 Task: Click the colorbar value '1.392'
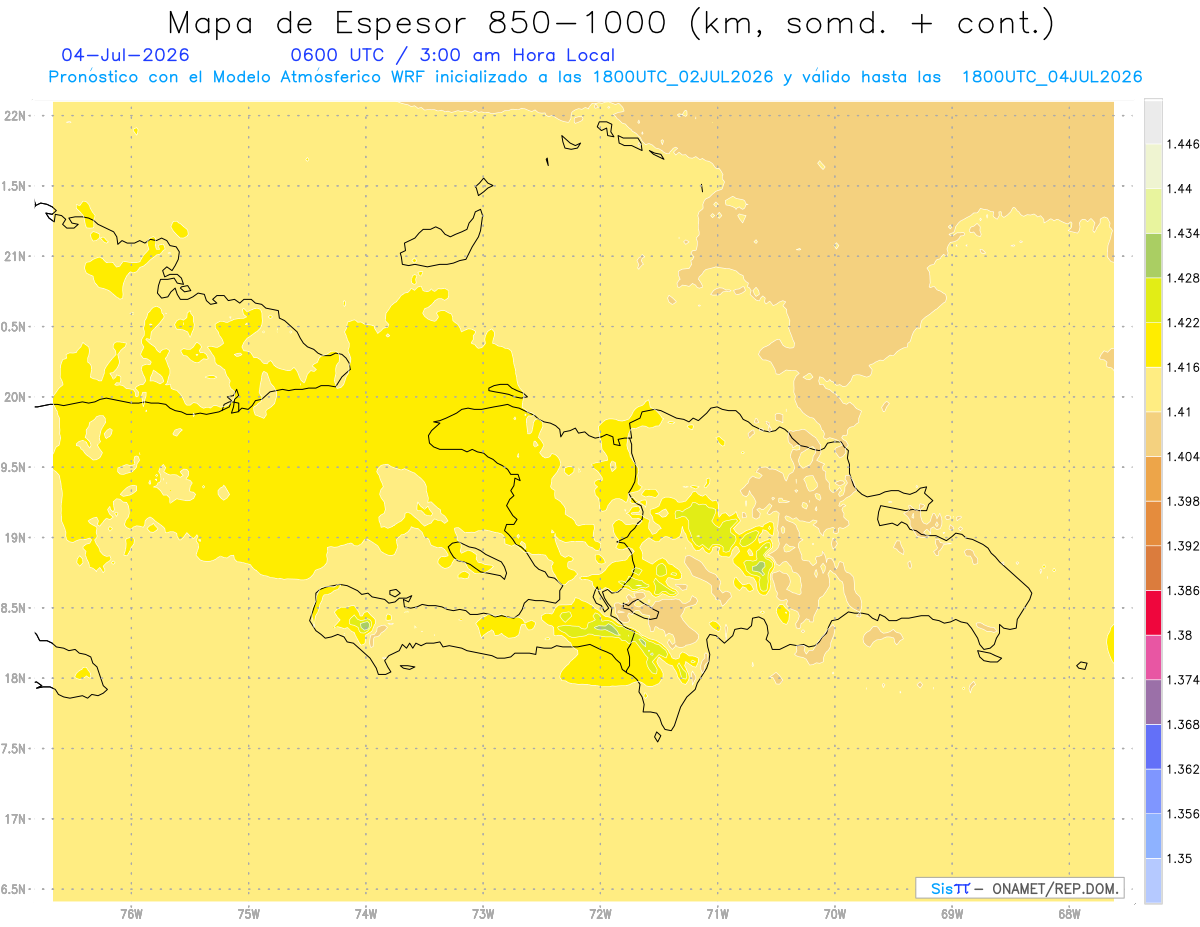coord(1182,546)
